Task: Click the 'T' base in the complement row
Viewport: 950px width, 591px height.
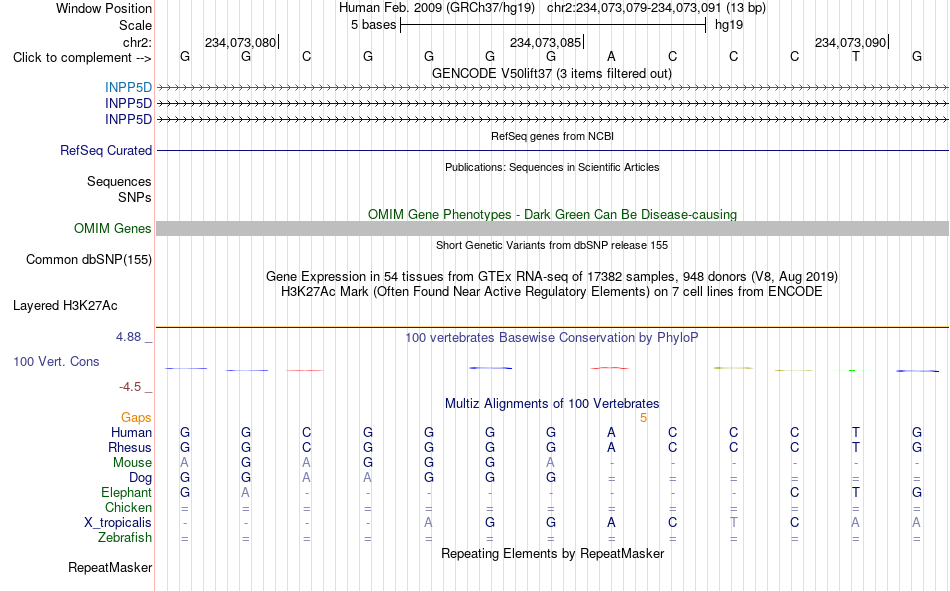Action: 855,56
